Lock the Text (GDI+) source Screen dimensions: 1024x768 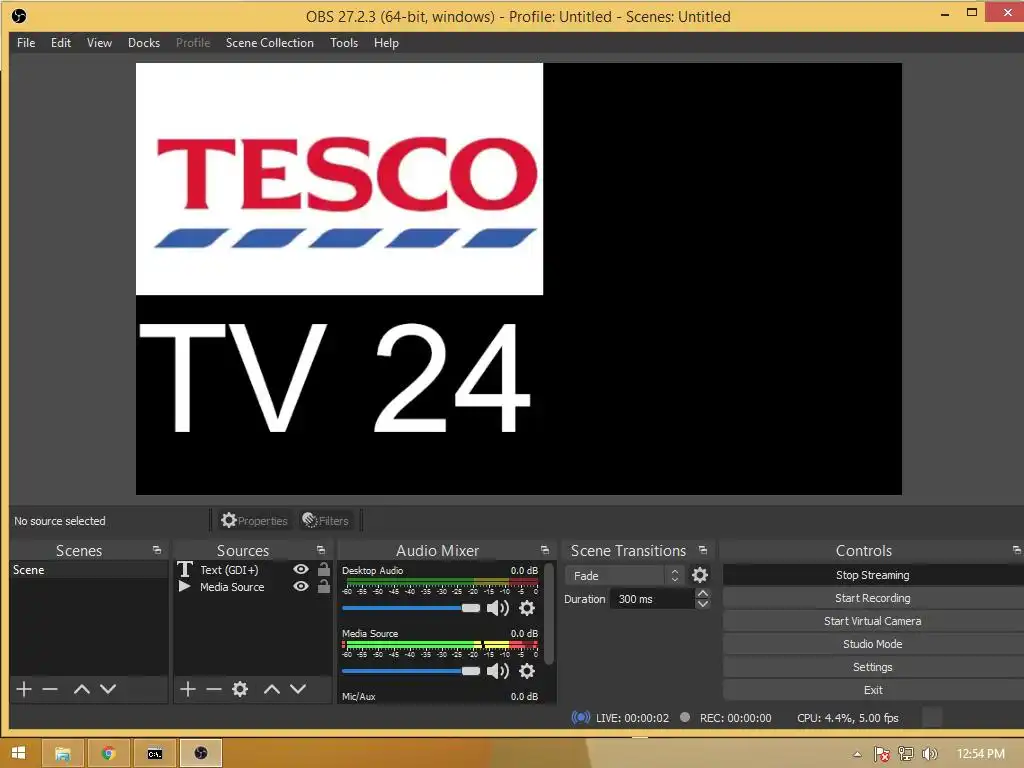click(x=323, y=569)
